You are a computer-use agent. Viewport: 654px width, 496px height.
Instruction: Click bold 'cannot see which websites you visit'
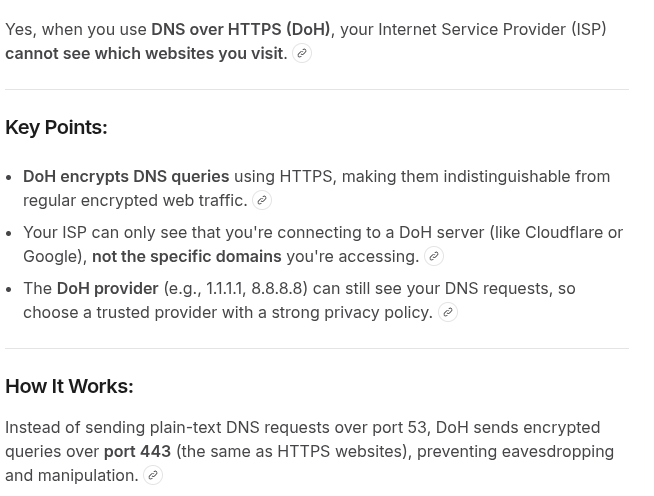146,53
